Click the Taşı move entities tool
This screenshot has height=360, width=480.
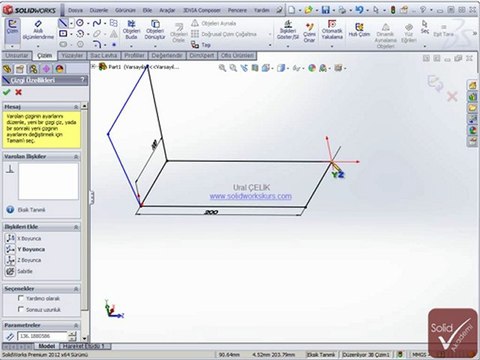coord(201,44)
